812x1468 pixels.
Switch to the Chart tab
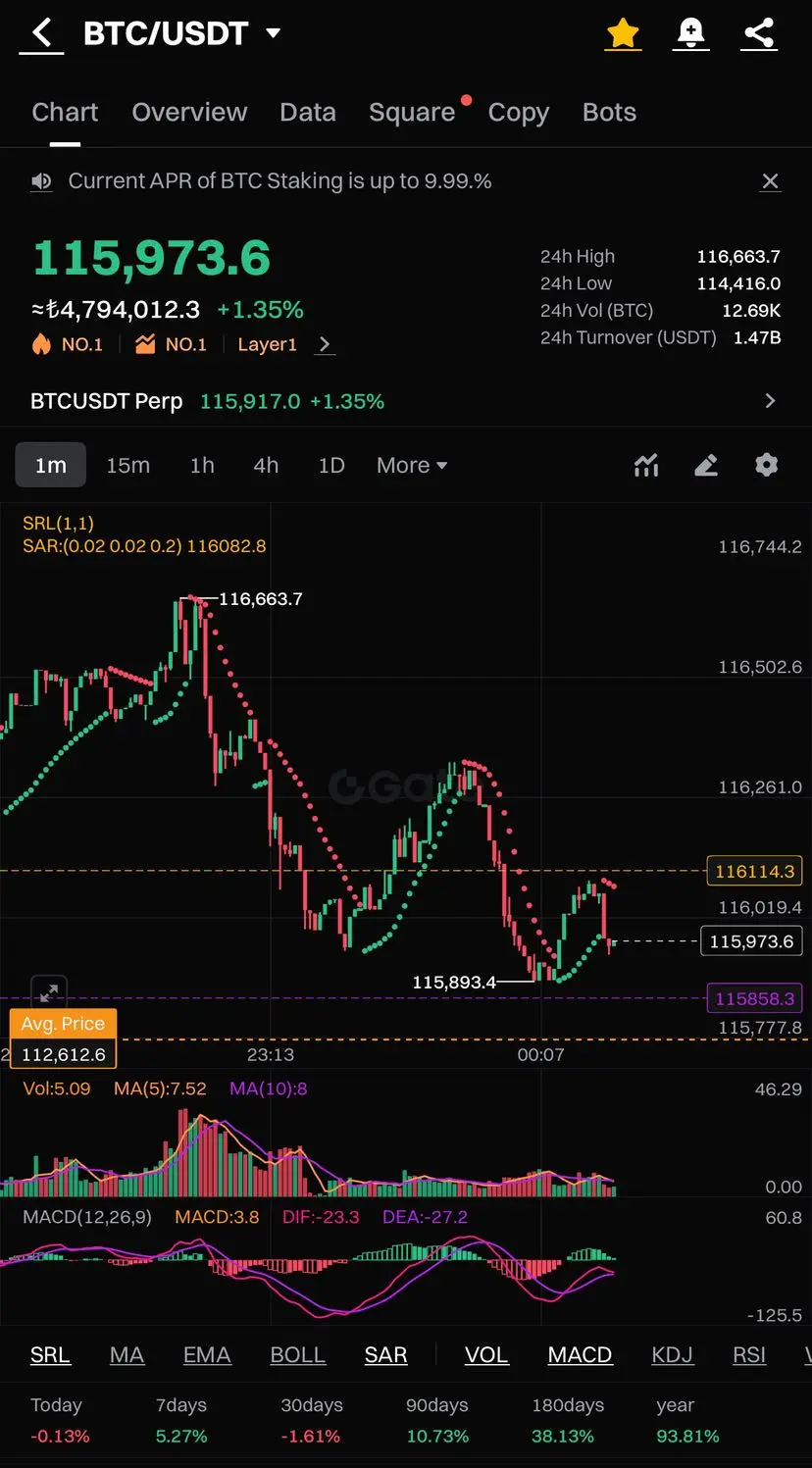(65, 113)
